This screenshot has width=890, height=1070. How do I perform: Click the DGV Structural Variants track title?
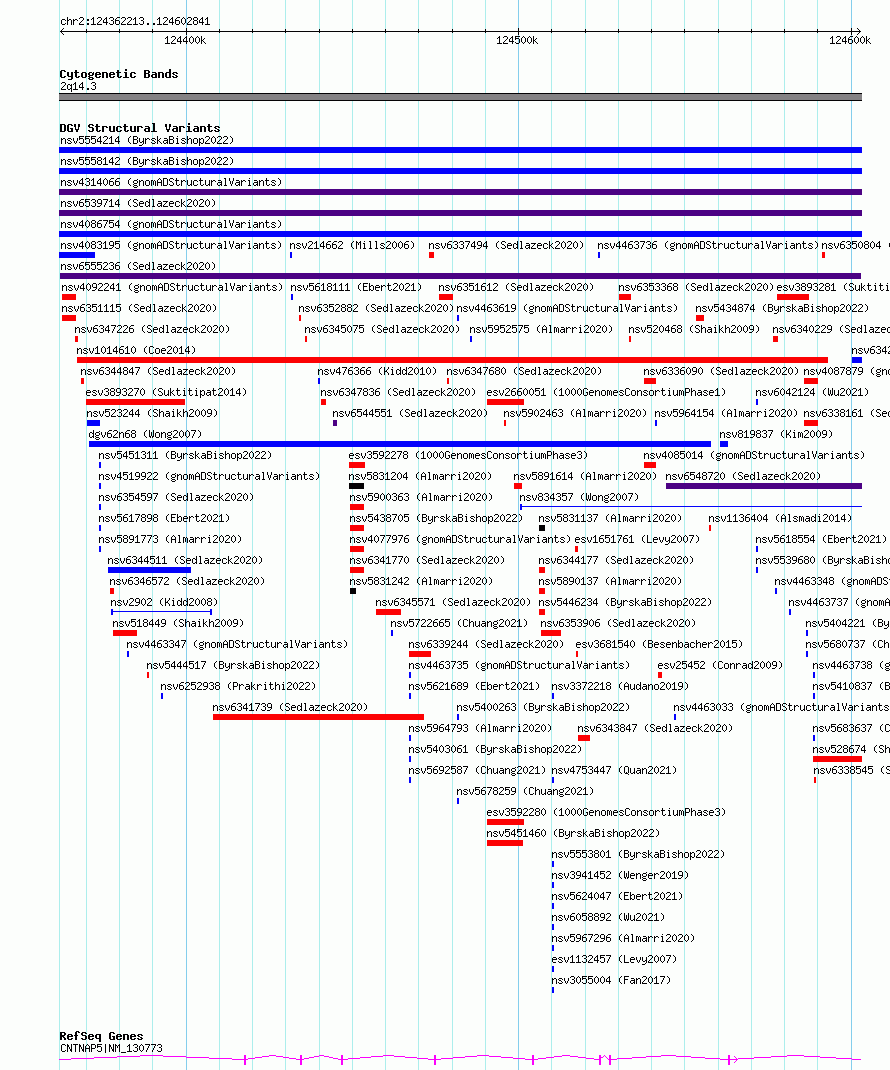pyautogui.click(x=140, y=128)
